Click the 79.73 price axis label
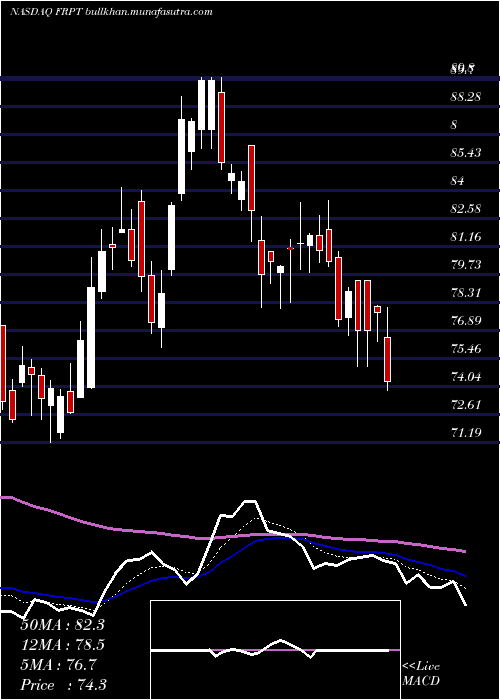This screenshot has width=500, height=700. [466, 265]
